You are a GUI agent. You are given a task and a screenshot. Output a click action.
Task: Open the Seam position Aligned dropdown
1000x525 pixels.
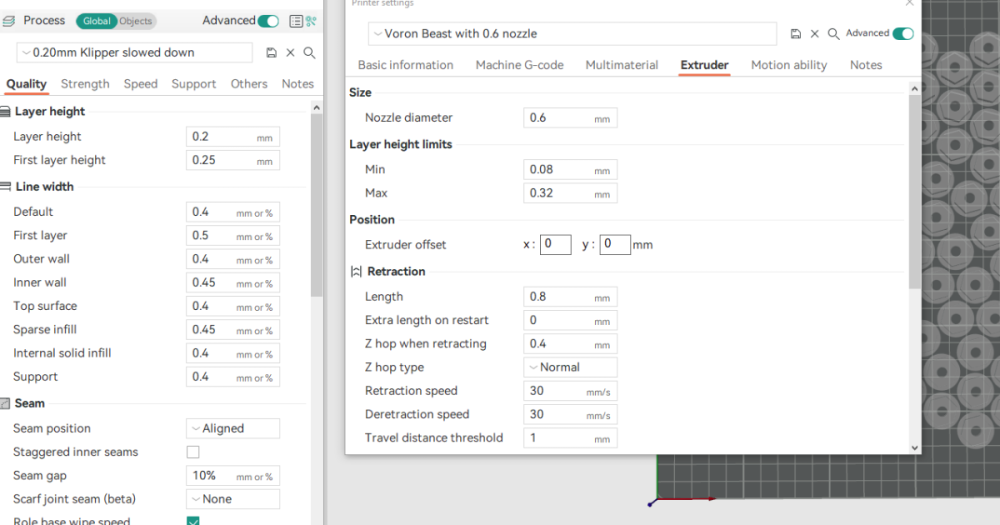tap(233, 429)
